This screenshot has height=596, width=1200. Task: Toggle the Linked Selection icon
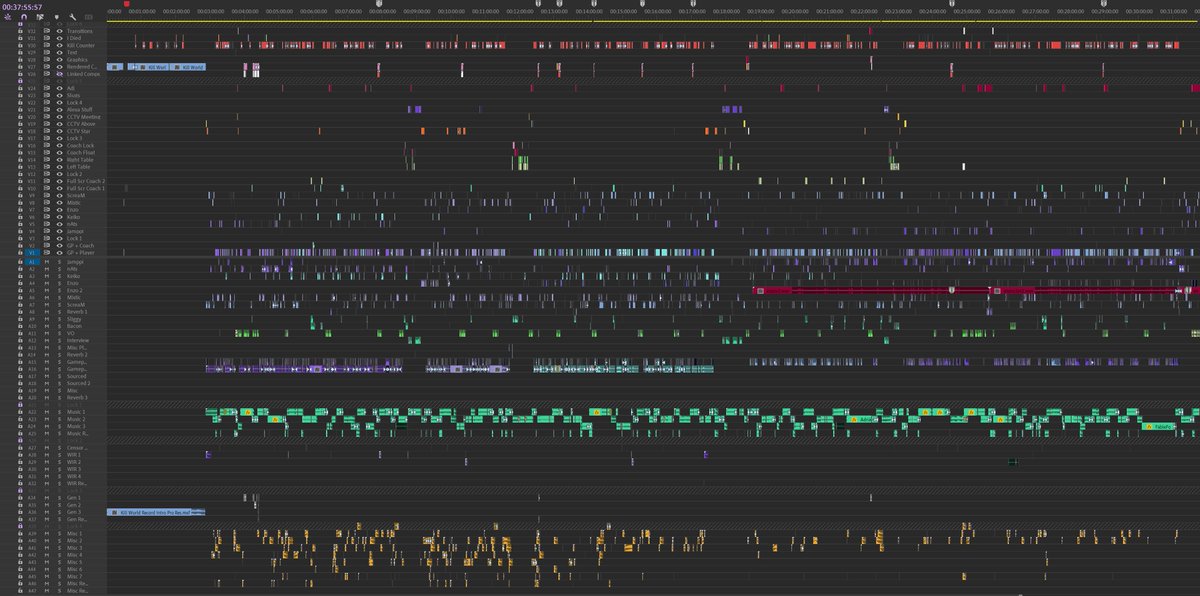click(40, 17)
